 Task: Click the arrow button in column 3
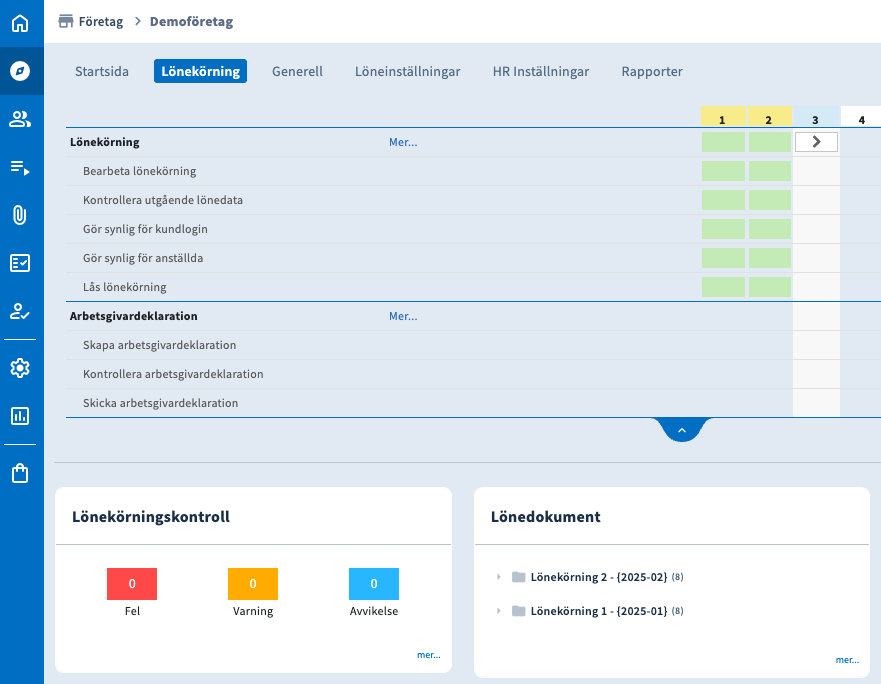816,142
